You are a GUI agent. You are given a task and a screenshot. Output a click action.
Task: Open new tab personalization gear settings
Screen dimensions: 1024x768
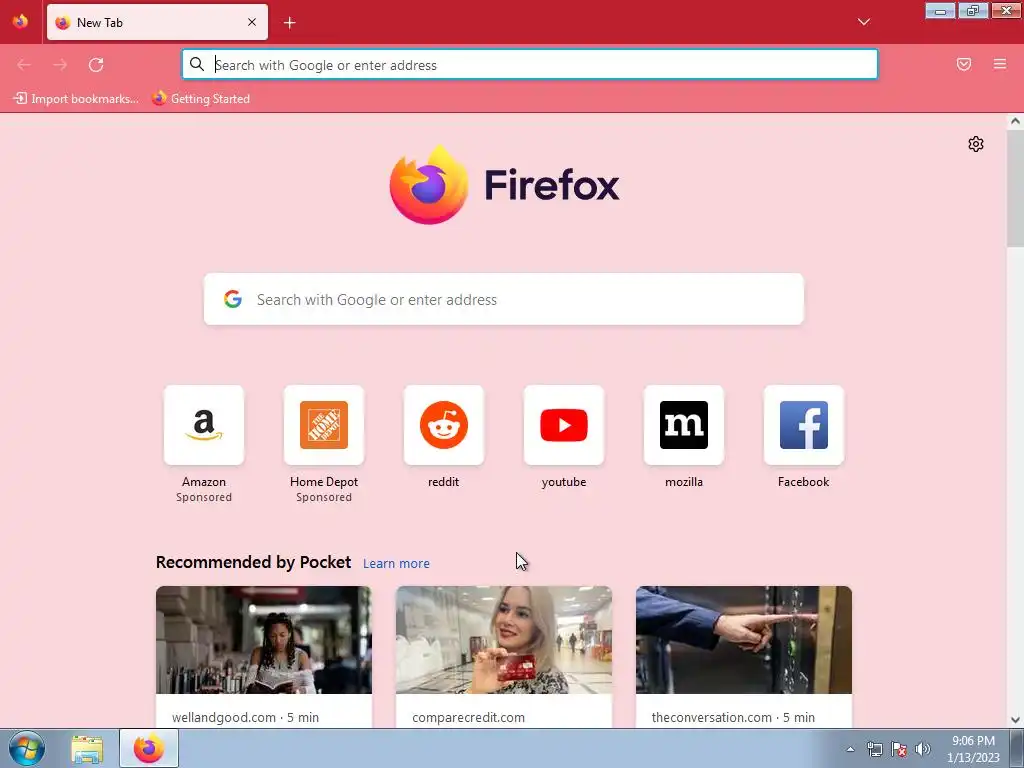tap(976, 144)
